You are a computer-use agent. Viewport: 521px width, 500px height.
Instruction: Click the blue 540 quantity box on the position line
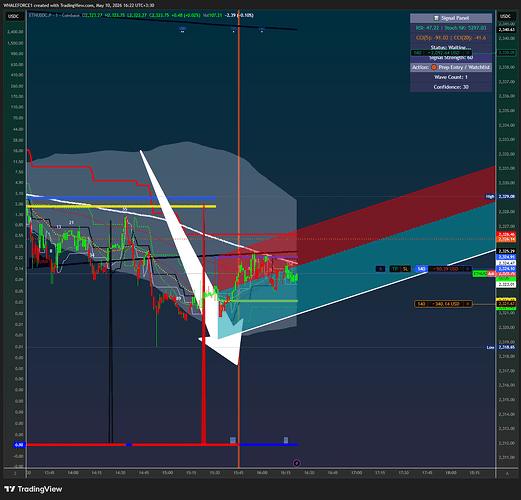click(421, 269)
